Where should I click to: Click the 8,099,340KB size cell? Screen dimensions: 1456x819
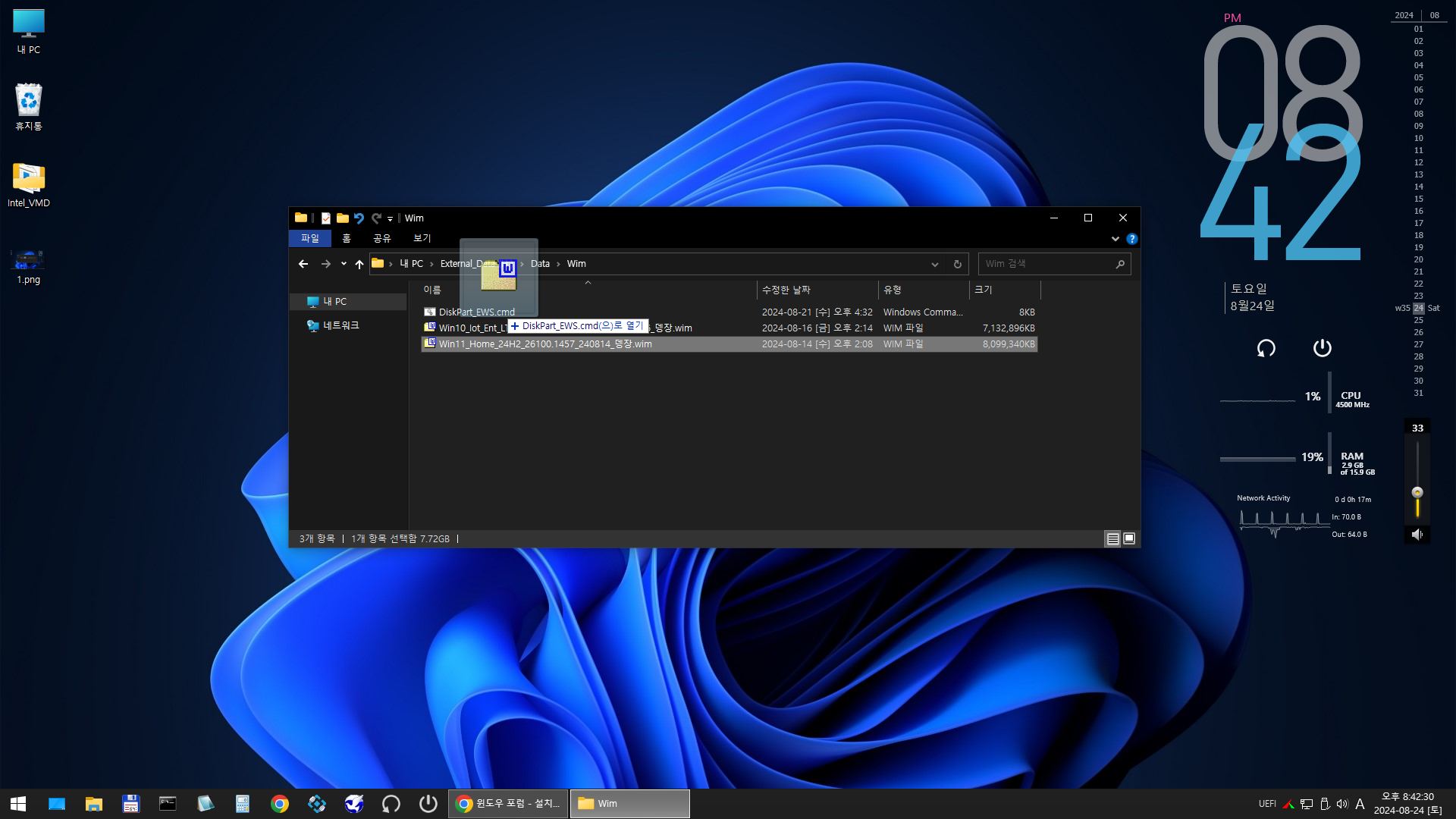(1009, 344)
